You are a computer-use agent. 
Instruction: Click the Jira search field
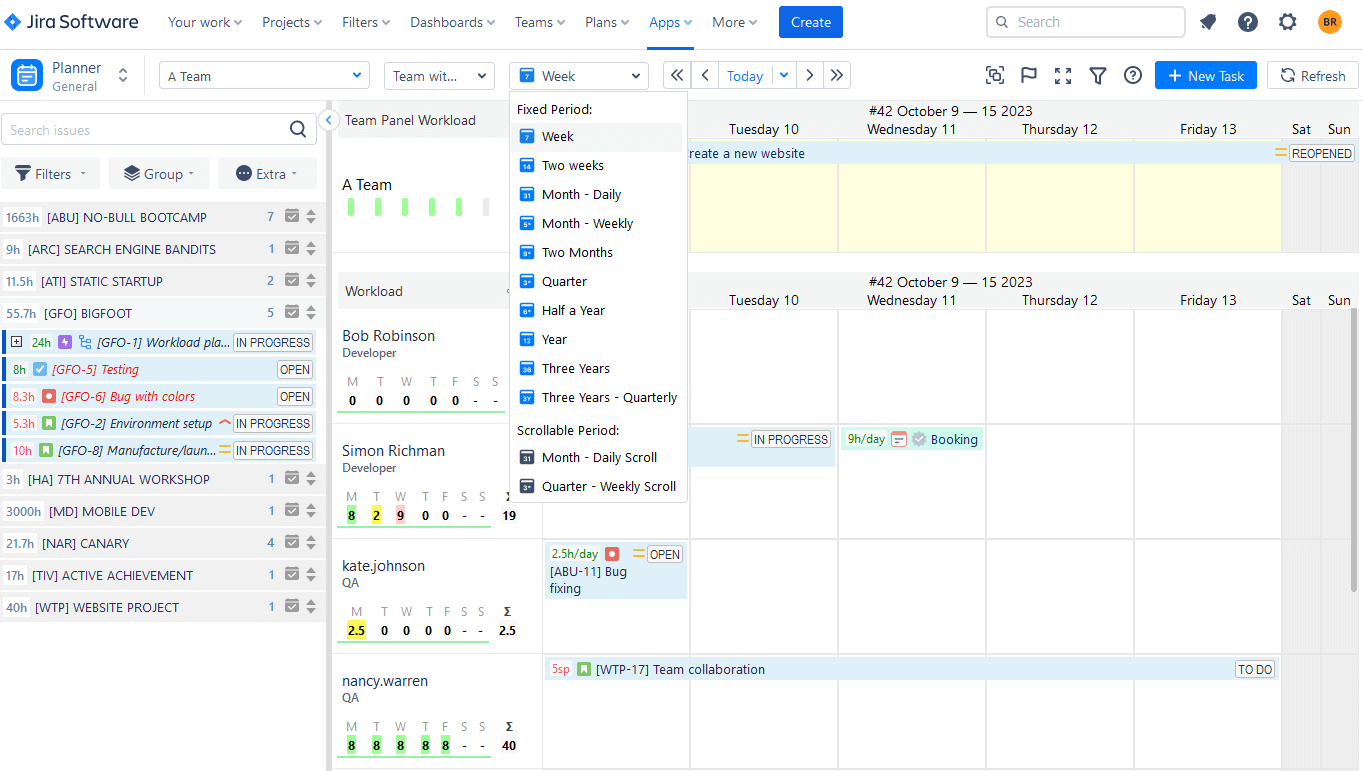tap(1086, 22)
